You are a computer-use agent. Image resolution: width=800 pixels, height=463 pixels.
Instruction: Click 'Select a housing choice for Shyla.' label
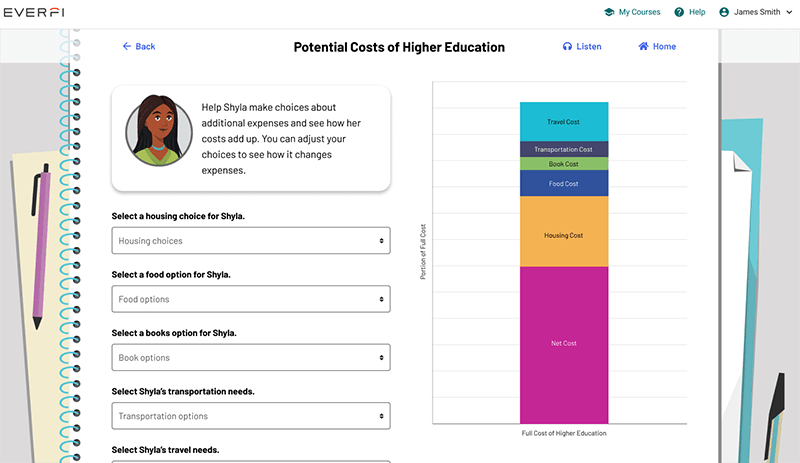178,216
